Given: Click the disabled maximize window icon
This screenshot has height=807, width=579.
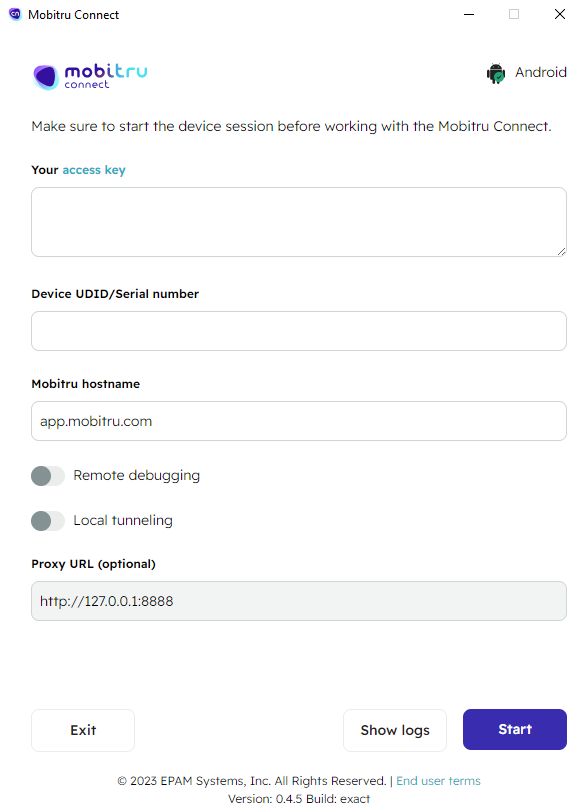Looking at the screenshot, I should click(514, 14).
